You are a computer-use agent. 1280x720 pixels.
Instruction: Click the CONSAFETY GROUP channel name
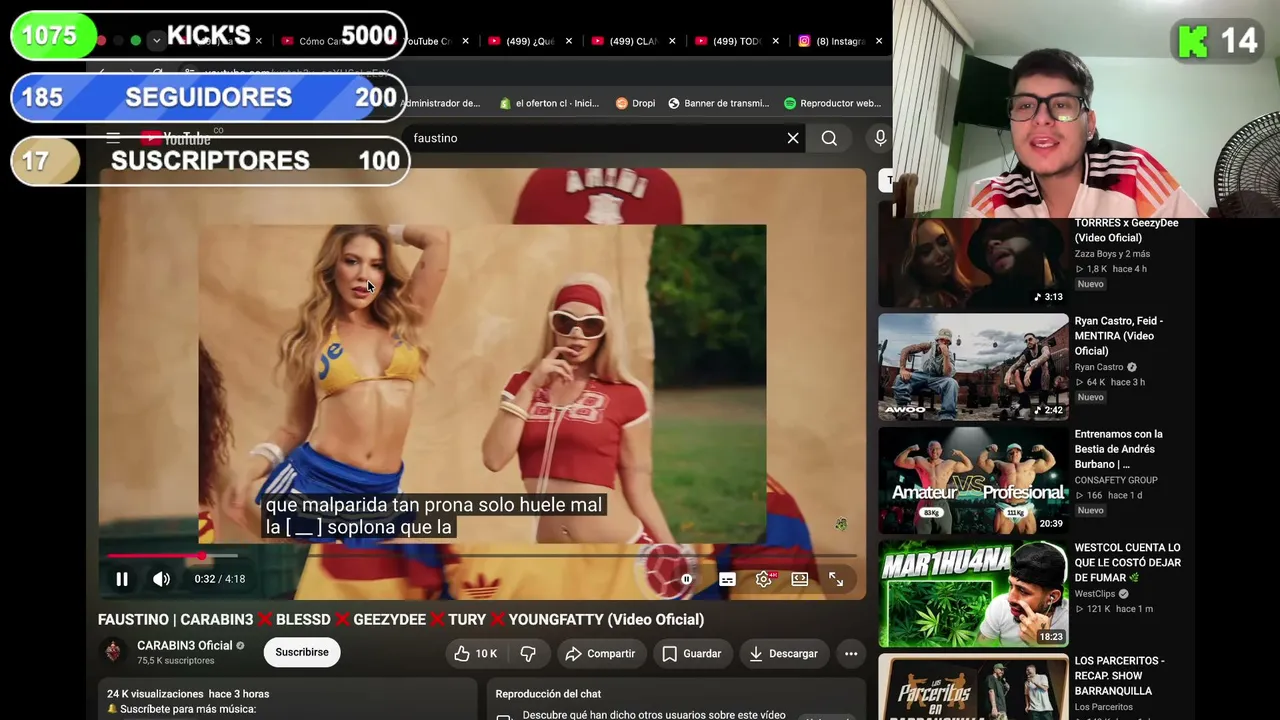click(1116, 480)
